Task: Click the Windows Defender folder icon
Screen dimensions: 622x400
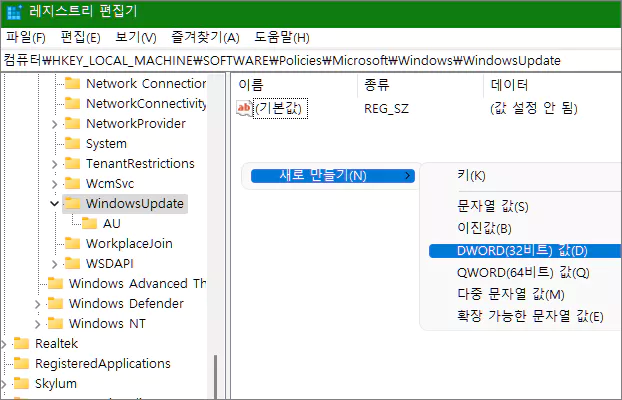Action: (56, 303)
